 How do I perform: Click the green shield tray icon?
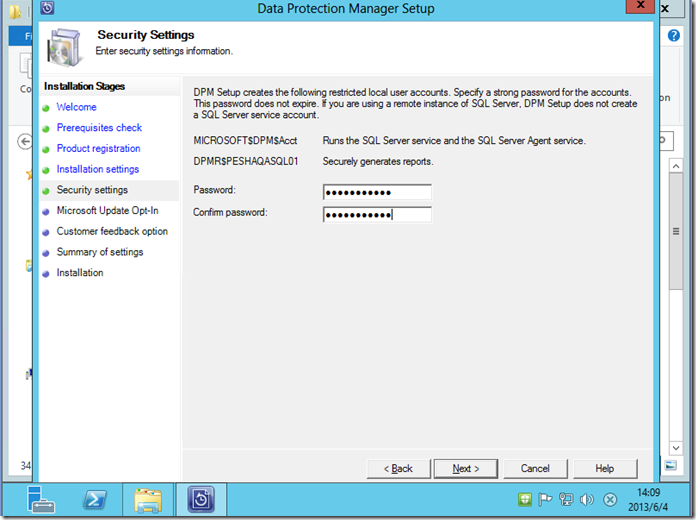[x=525, y=500]
